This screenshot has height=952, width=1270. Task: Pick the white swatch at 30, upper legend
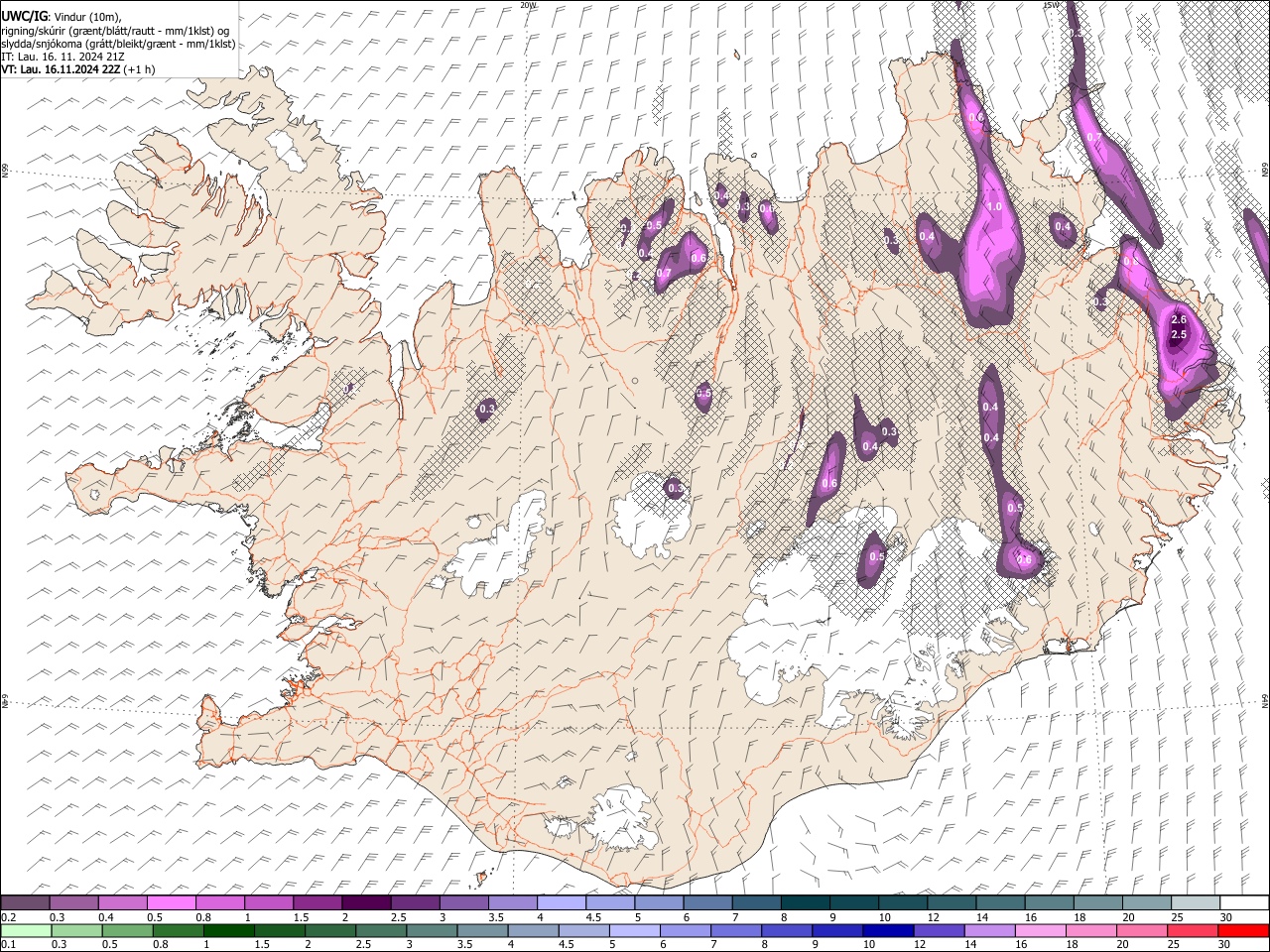click(1244, 902)
